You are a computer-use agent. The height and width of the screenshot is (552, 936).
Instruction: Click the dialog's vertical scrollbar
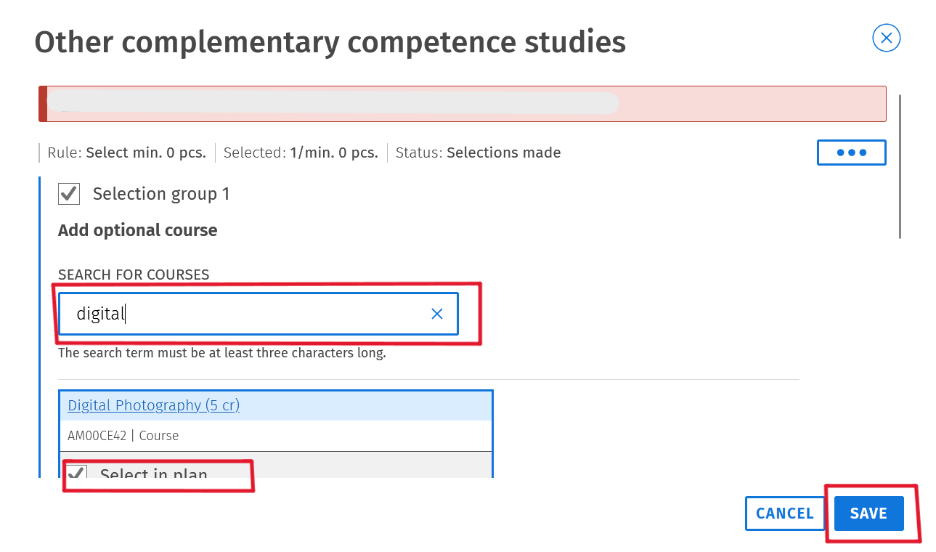pos(900,166)
